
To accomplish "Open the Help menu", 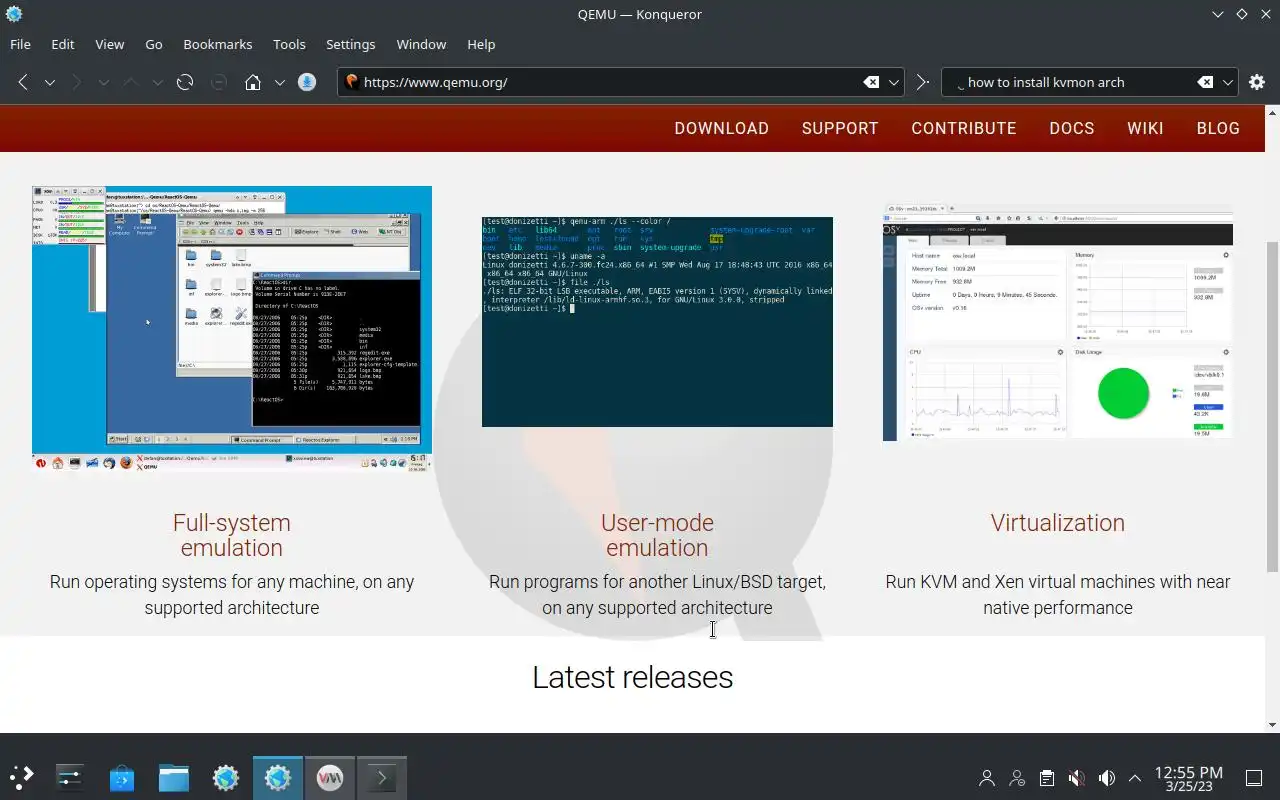I will [481, 44].
